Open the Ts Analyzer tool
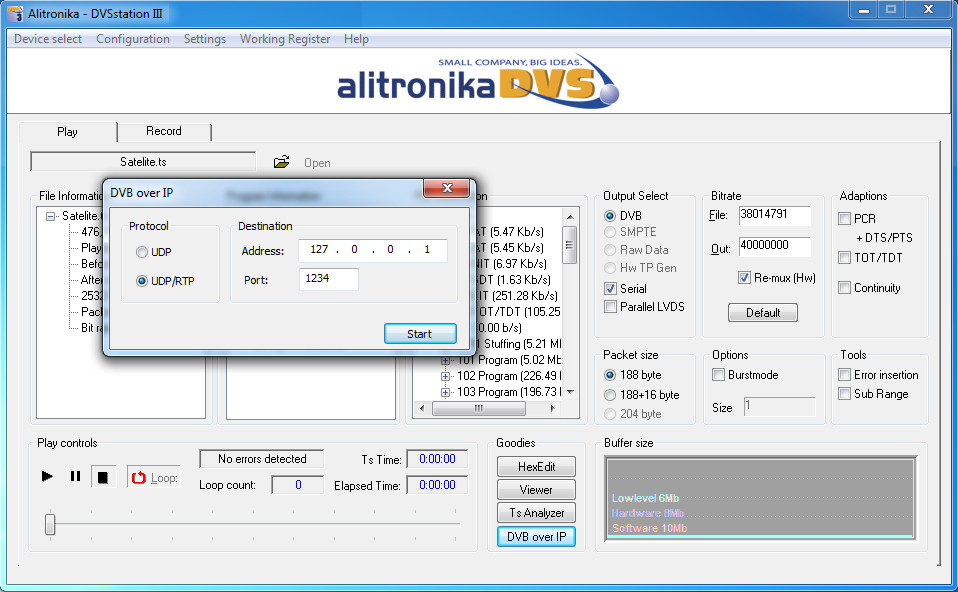This screenshot has height=592, width=958. (536, 513)
